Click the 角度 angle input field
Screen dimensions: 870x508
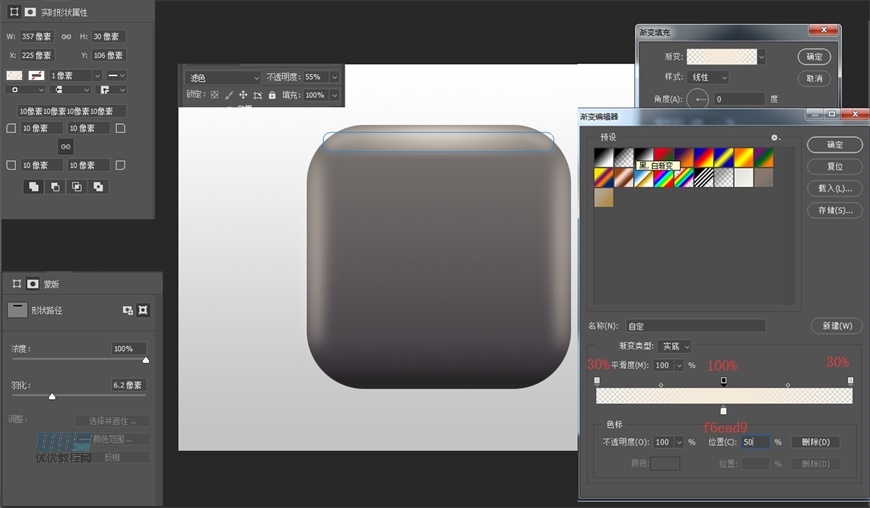738,99
